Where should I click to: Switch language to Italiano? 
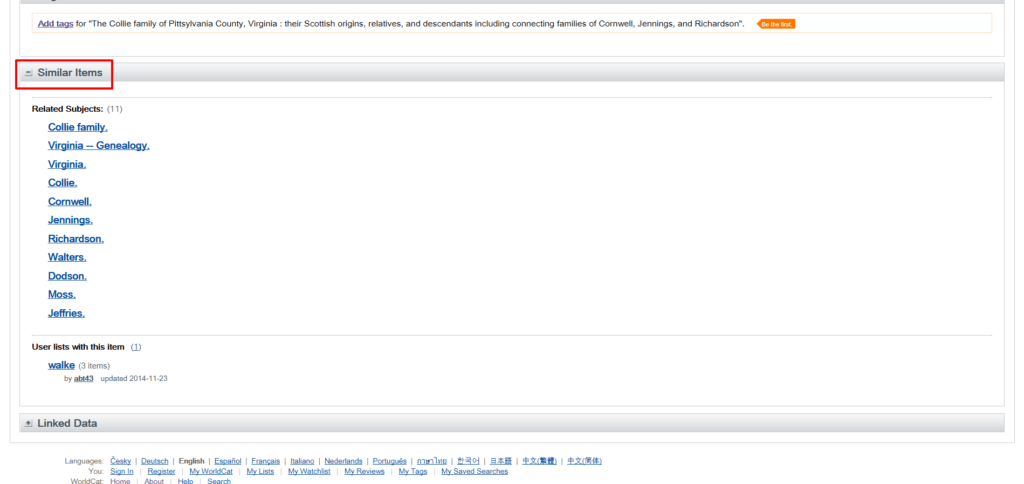(302, 461)
